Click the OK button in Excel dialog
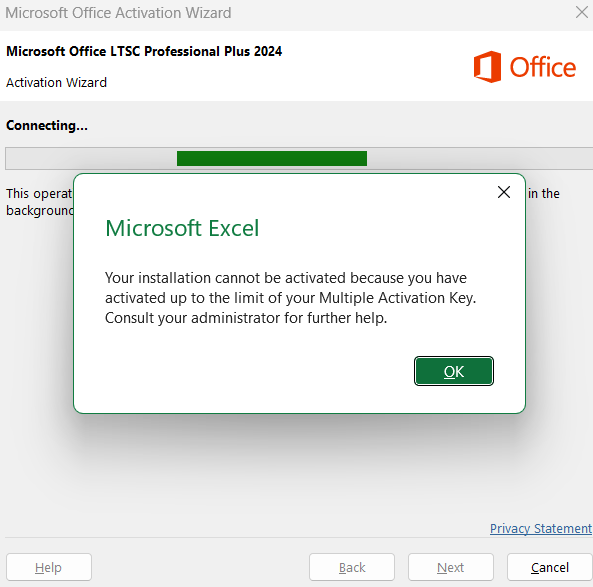Image resolution: width=593 pixels, height=587 pixels. [x=453, y=371]
